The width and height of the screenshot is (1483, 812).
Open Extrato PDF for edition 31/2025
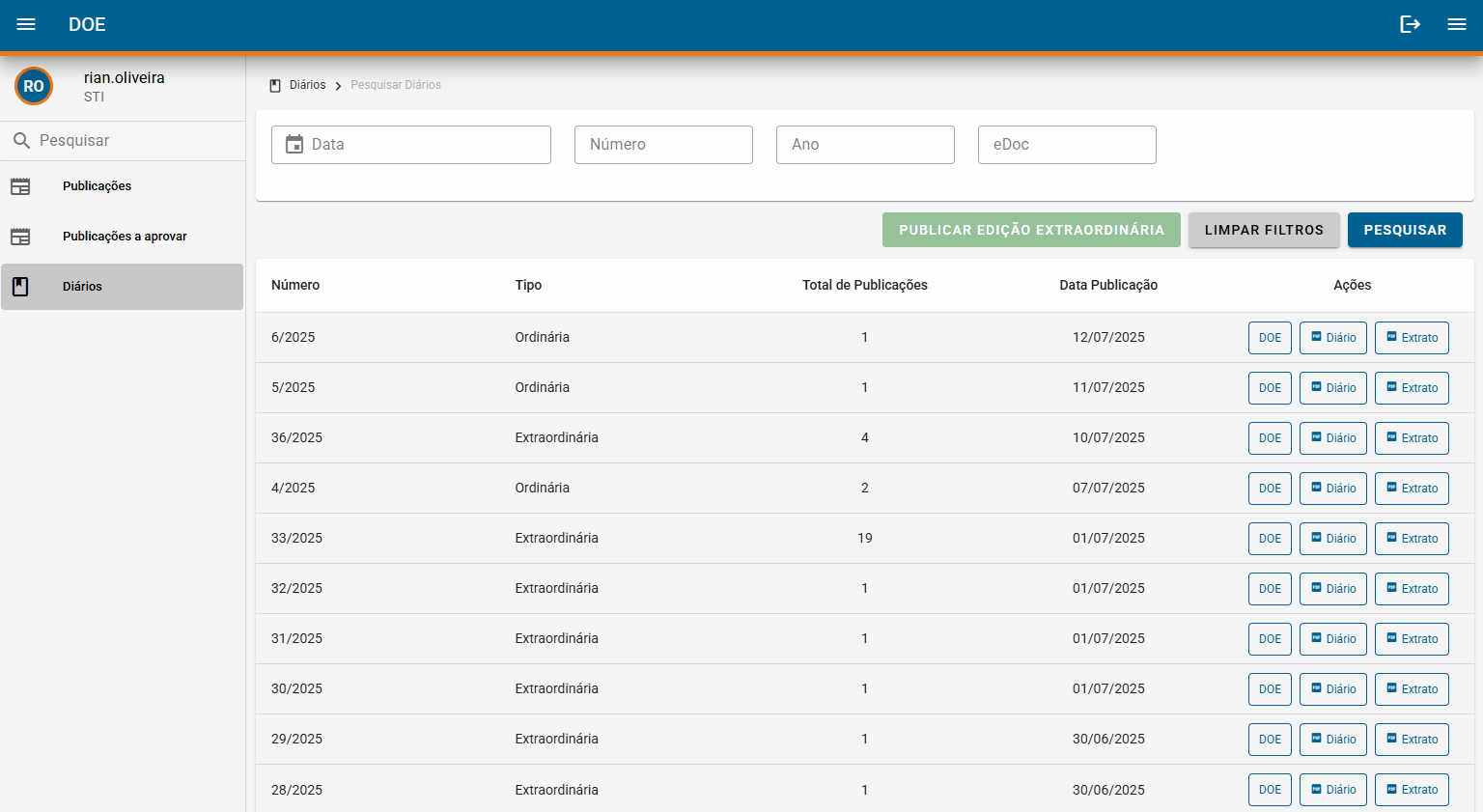1412,639
